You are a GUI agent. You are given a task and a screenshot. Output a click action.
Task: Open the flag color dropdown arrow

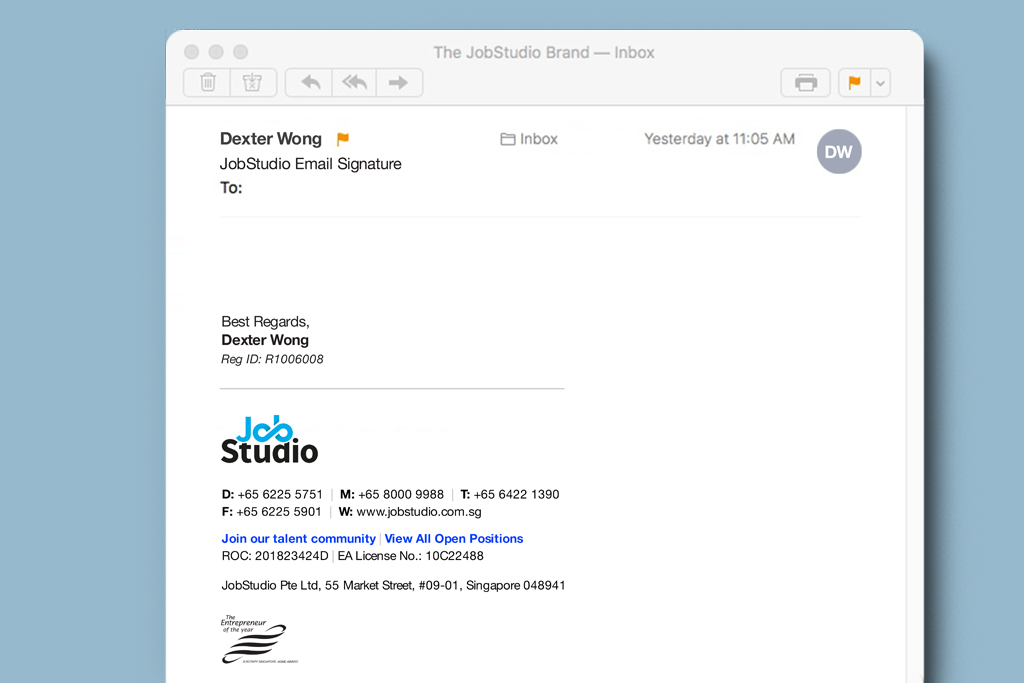[x=880, y=83]
